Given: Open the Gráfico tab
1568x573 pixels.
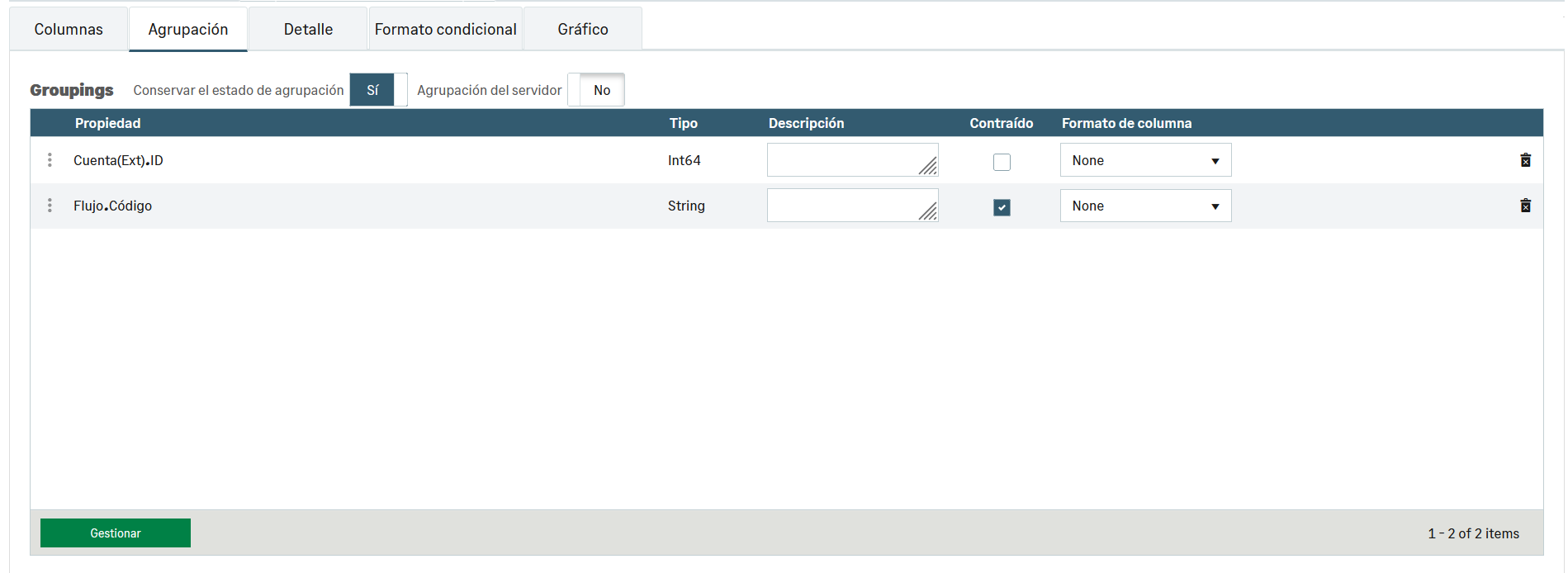Looking at the screenshot, I should [582, 30].
